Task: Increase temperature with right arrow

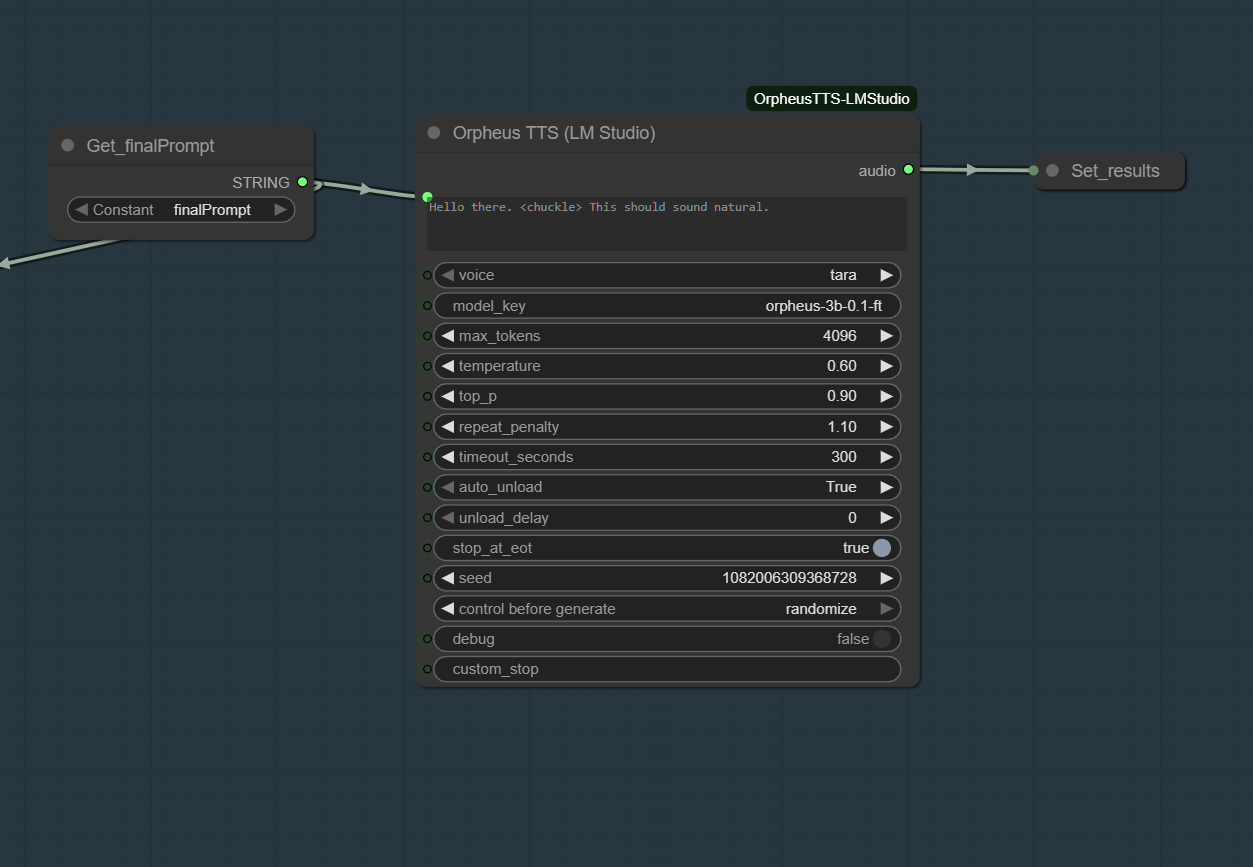Action: [x=886, y=366]
